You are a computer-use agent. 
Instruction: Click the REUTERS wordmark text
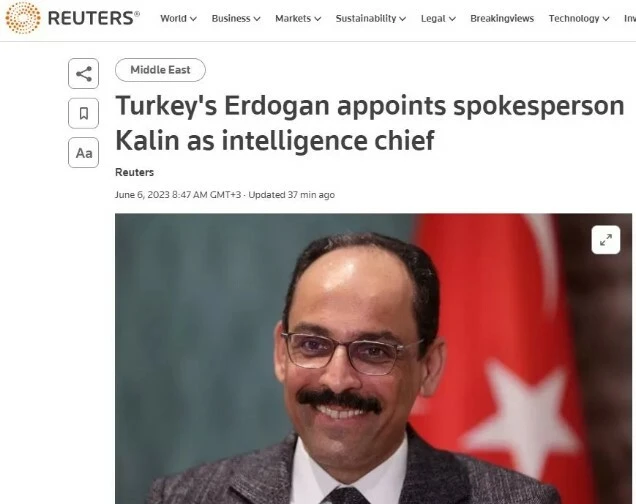93,18
